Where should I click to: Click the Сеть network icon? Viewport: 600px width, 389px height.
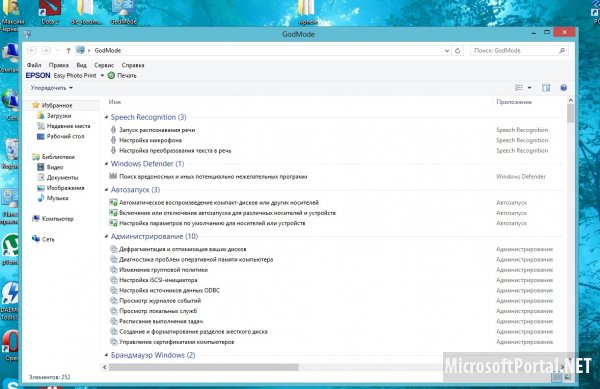click(36, 239)
